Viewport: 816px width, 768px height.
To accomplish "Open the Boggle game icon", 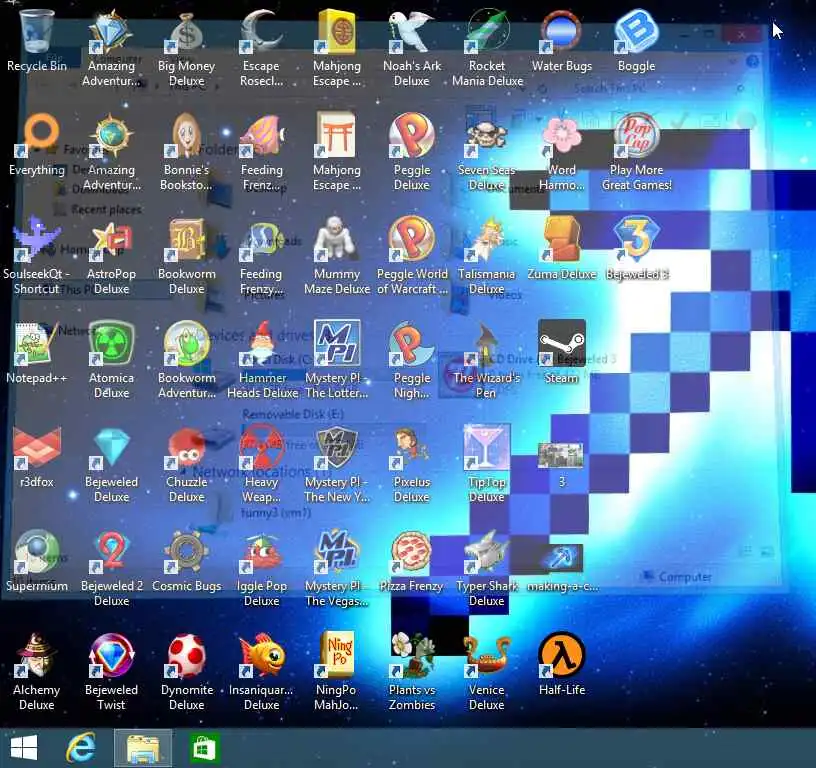I will coord(636,32).
